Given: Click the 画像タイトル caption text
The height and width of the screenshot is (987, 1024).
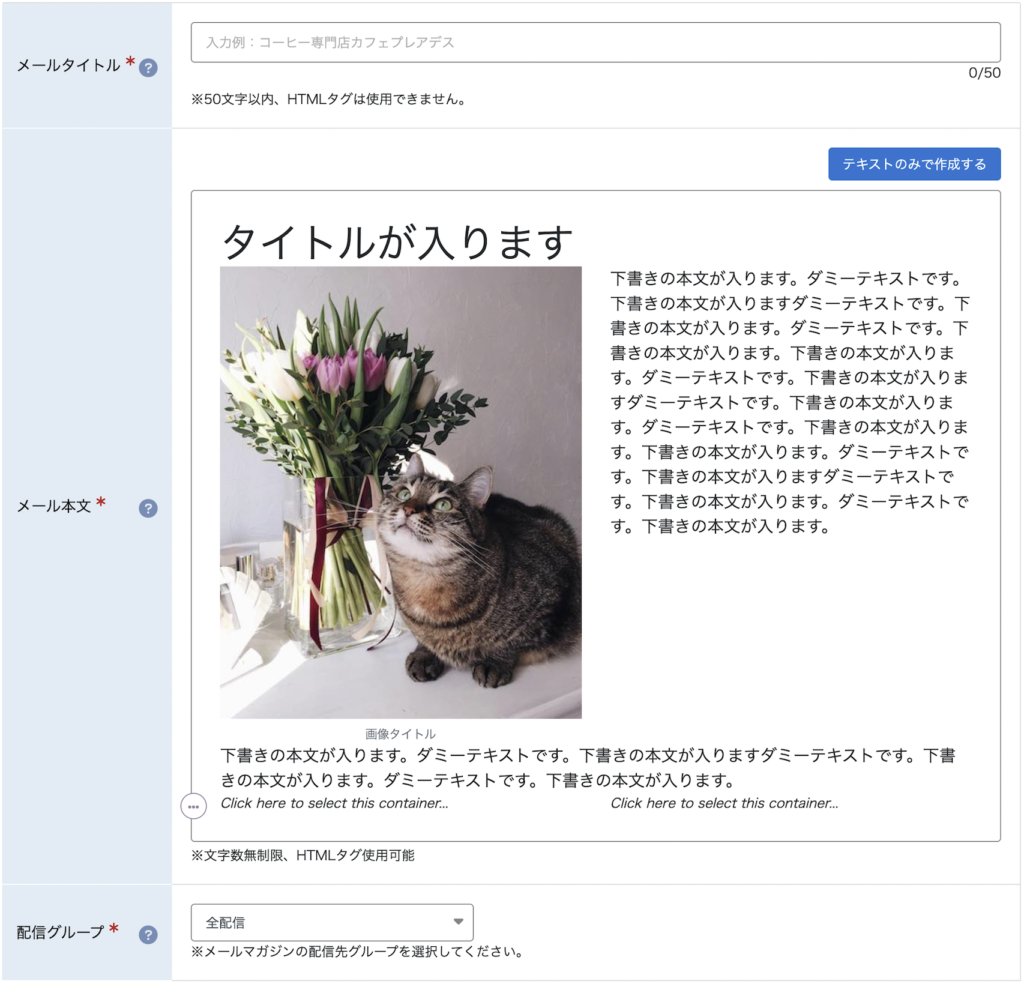Looking at the screenshot, I should pyautogui.click(x=400, y=734).
